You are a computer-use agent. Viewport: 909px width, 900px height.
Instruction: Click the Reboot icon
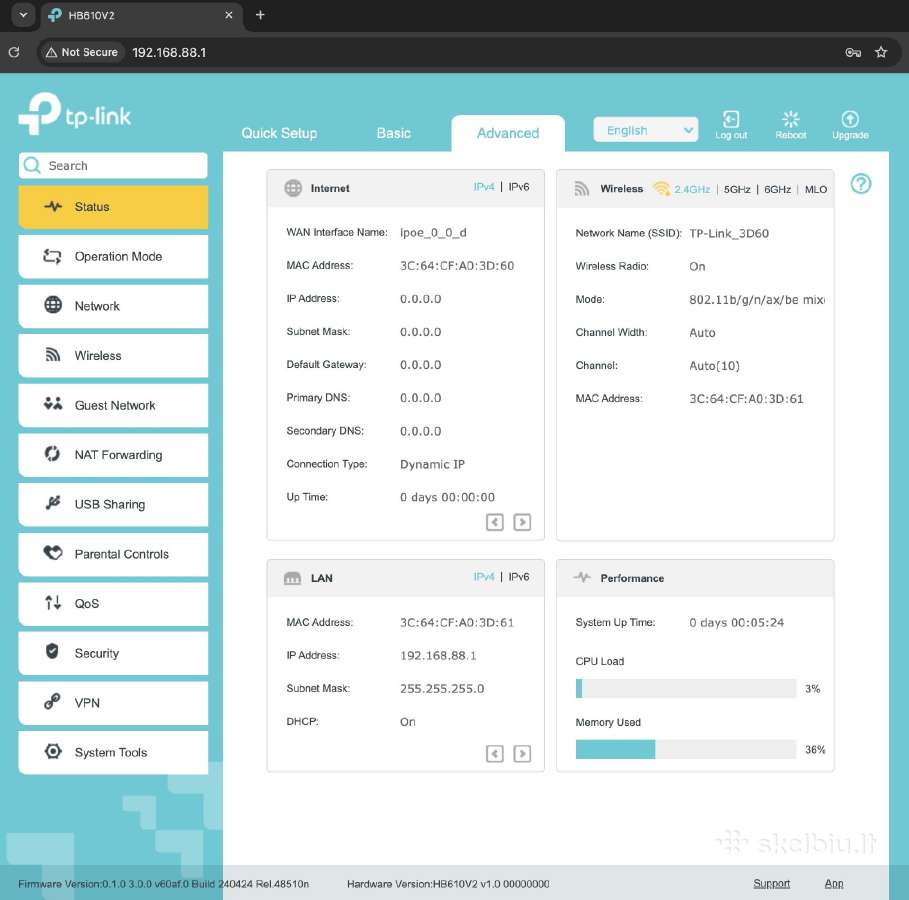(x=790, y=119)
